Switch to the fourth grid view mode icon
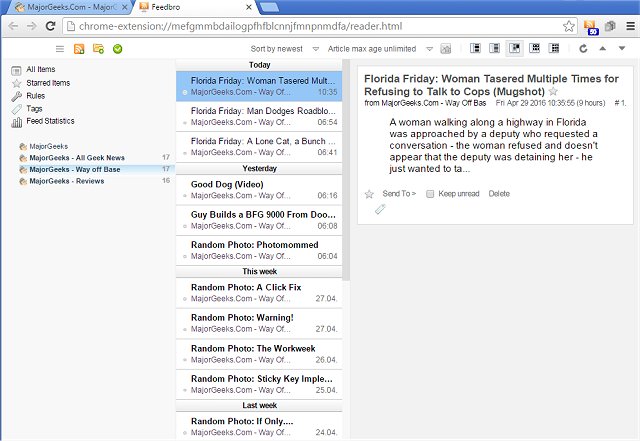This screenshot has width=640, height=441. tap(534, 48)
